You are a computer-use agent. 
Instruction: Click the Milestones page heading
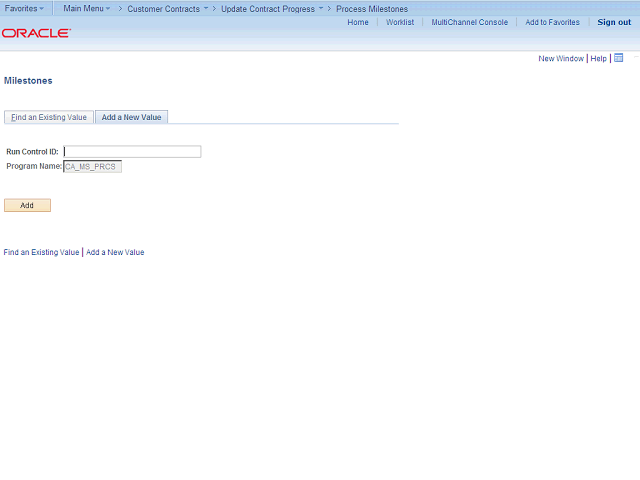pos(28,81)
